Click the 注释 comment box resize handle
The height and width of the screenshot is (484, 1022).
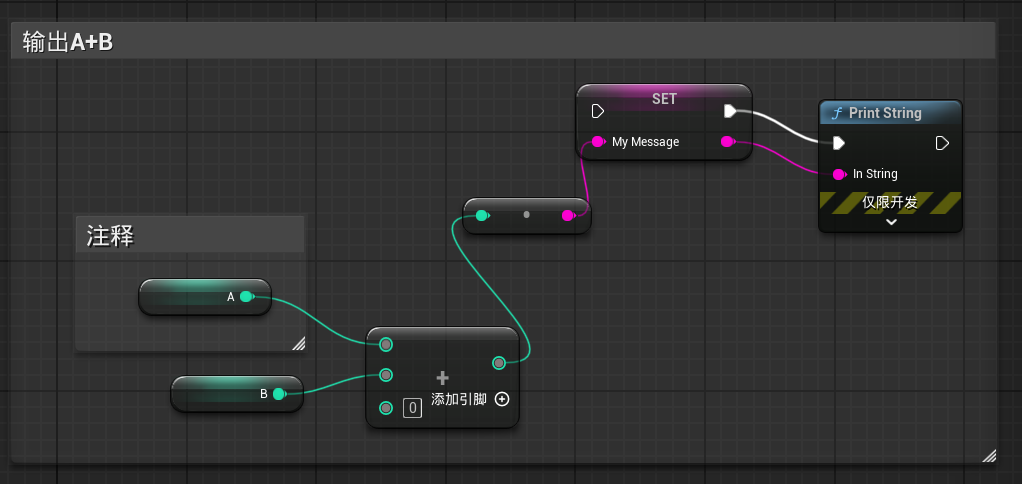click(x=298, y=344)
